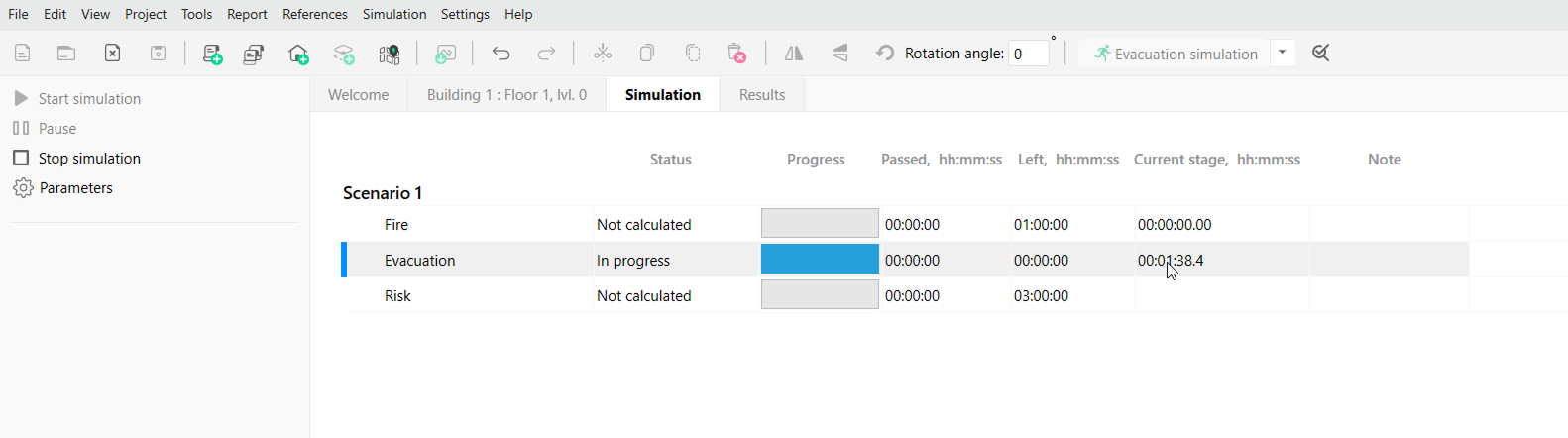Viewport: 1568px width, 438px height.
Task: Click the Status column header
Action: (671, 159)
